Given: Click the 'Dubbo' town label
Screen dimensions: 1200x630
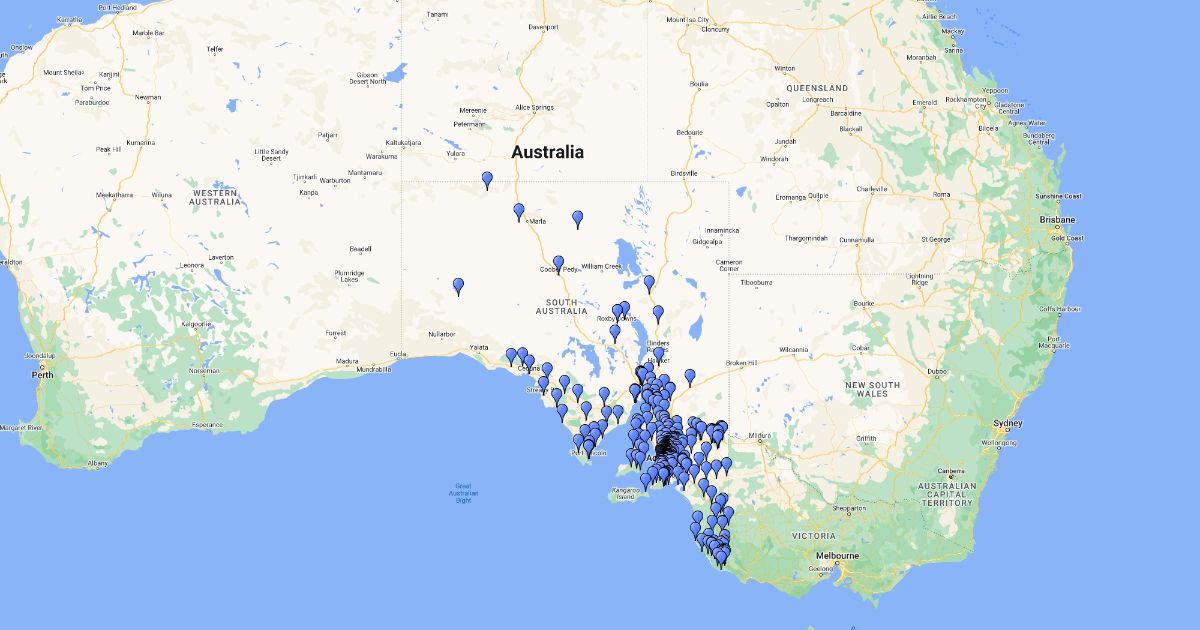Looking at the screenshot, I should (937, 372).
